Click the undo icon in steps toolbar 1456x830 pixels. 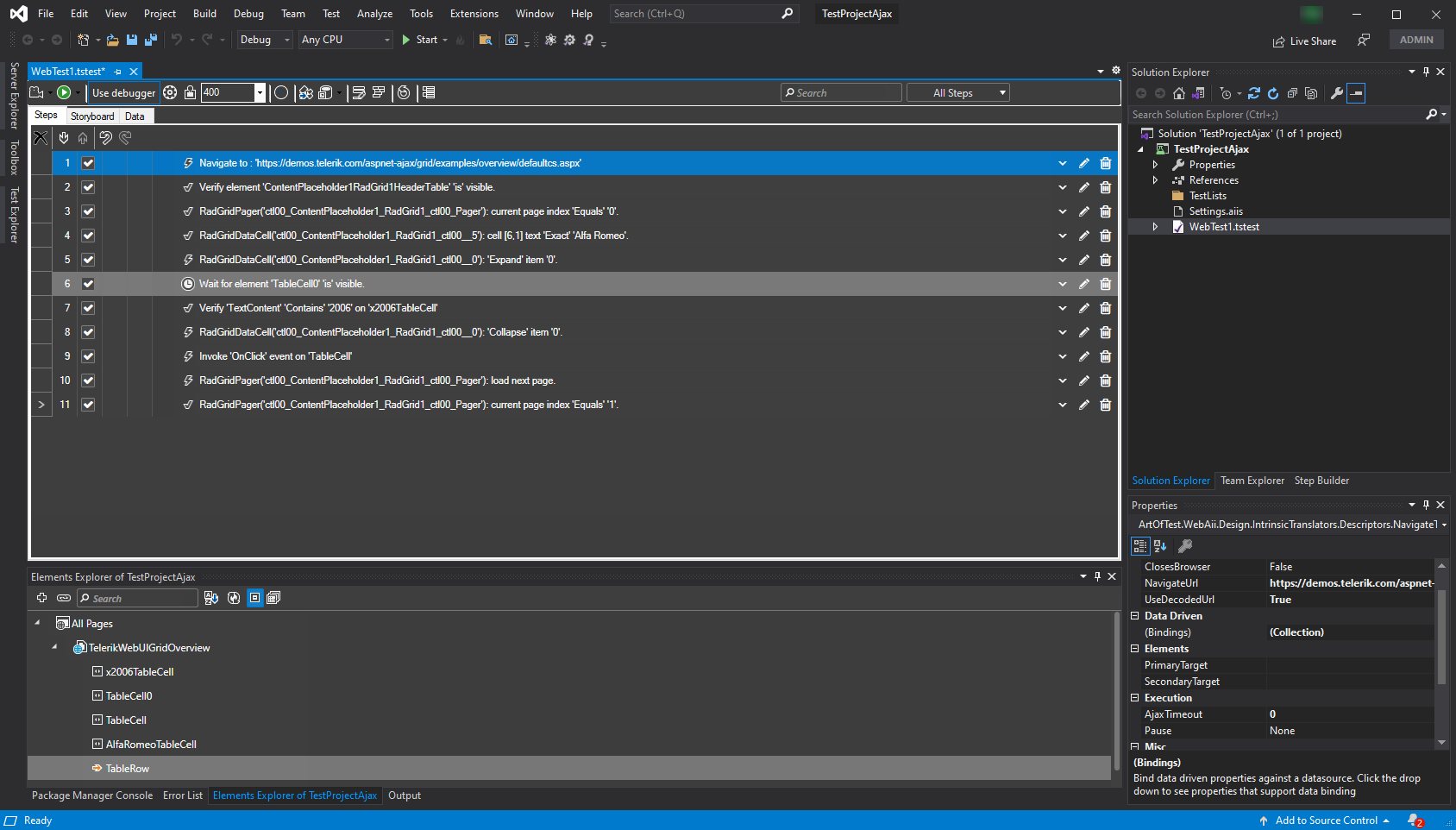pos(105,138)
